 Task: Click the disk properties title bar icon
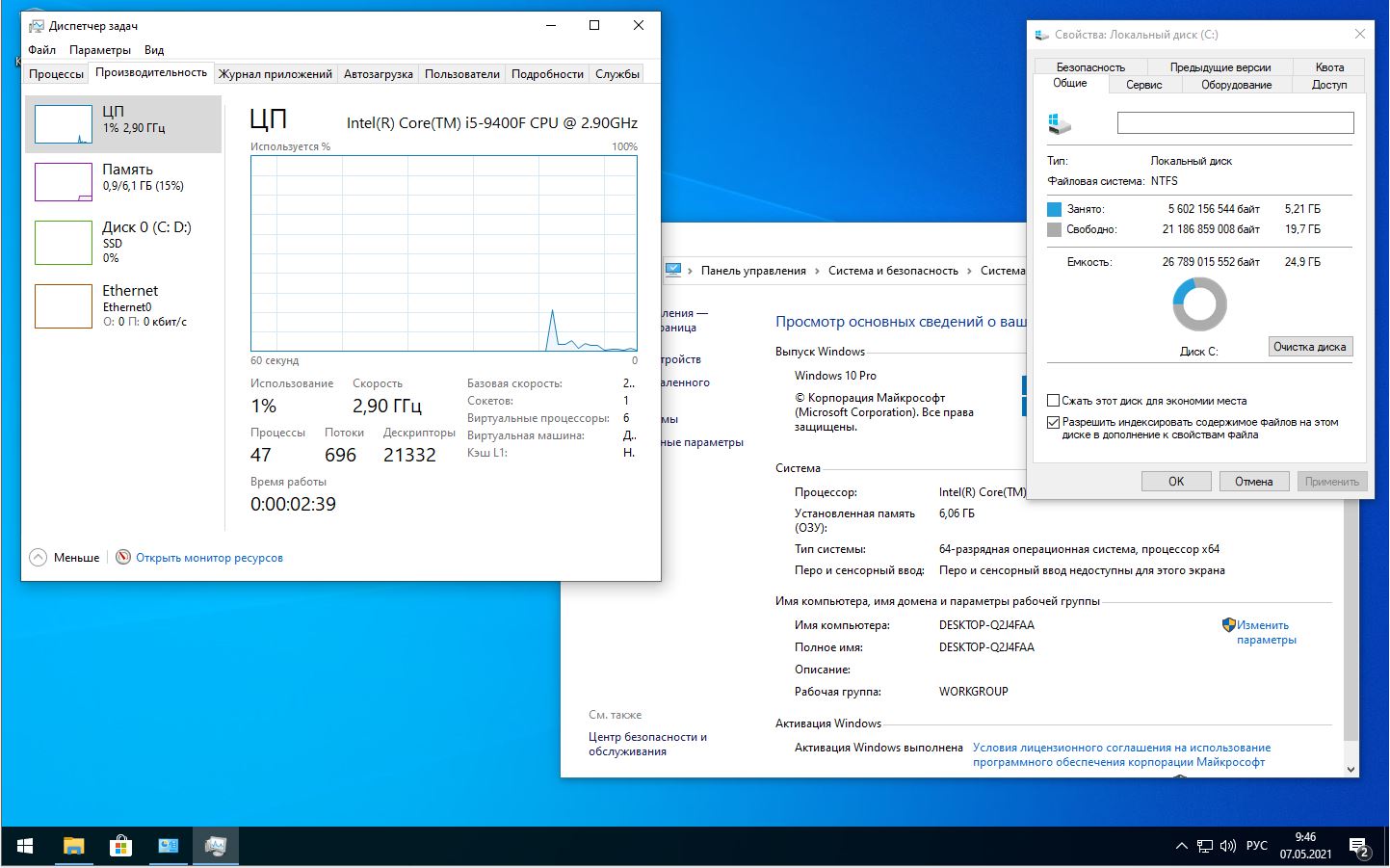point(1041,35)
